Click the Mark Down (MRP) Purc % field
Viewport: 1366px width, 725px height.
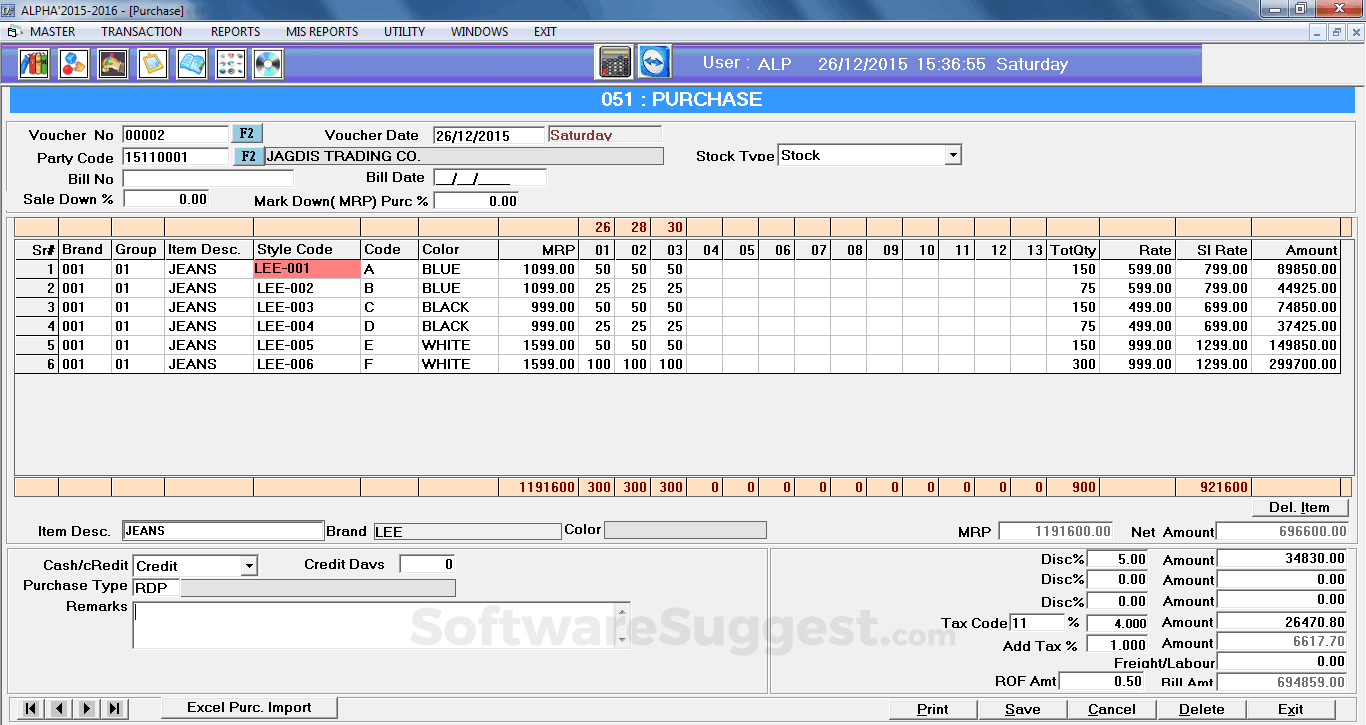pos(476,200)
